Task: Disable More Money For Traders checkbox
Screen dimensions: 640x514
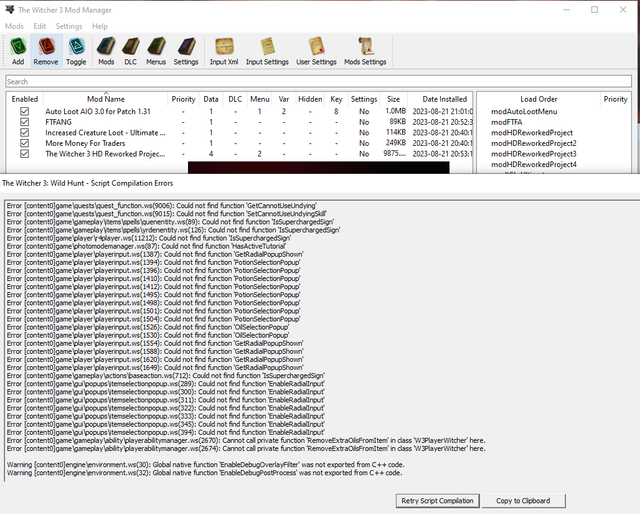Action: [x=24, y=143]
